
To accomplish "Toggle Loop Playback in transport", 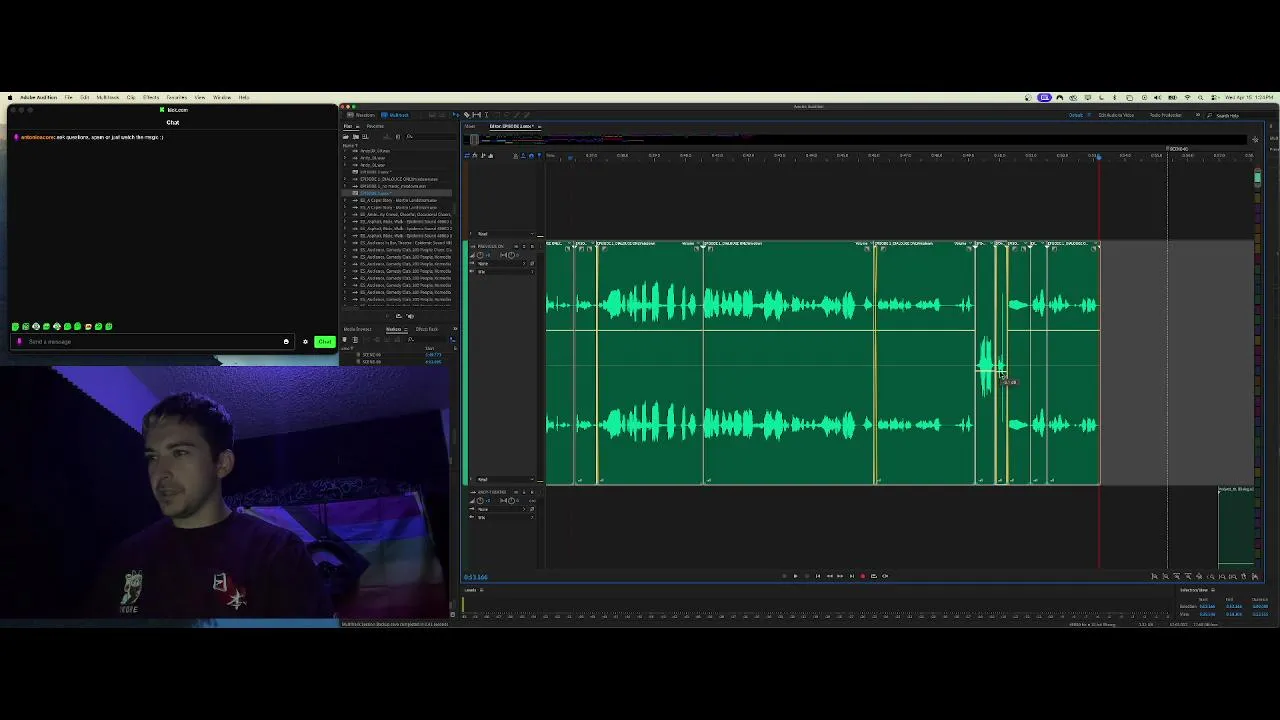I will point(873,576).
